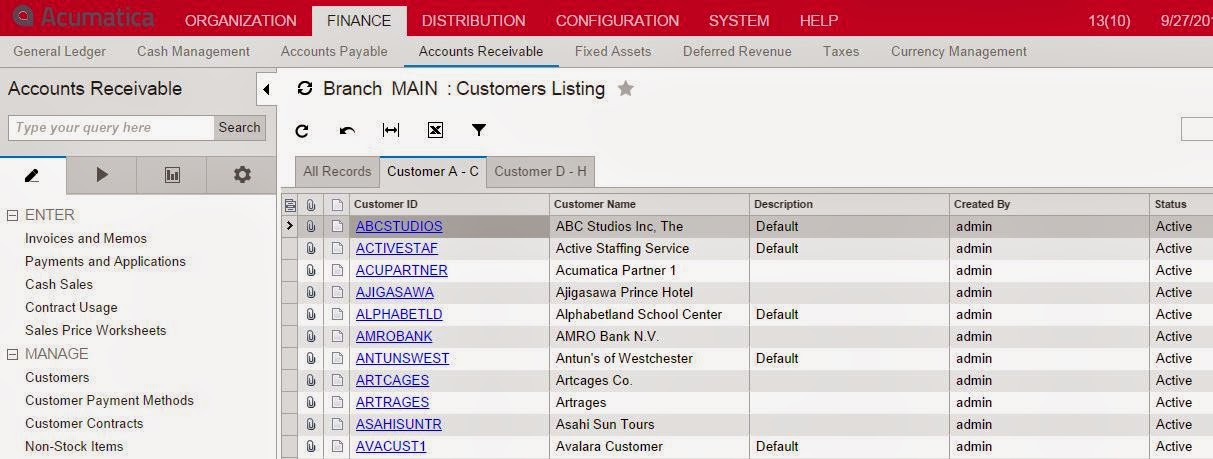
Task: Open attachments for ABCSTUDIOS row
Action: (x=311, y=226)
